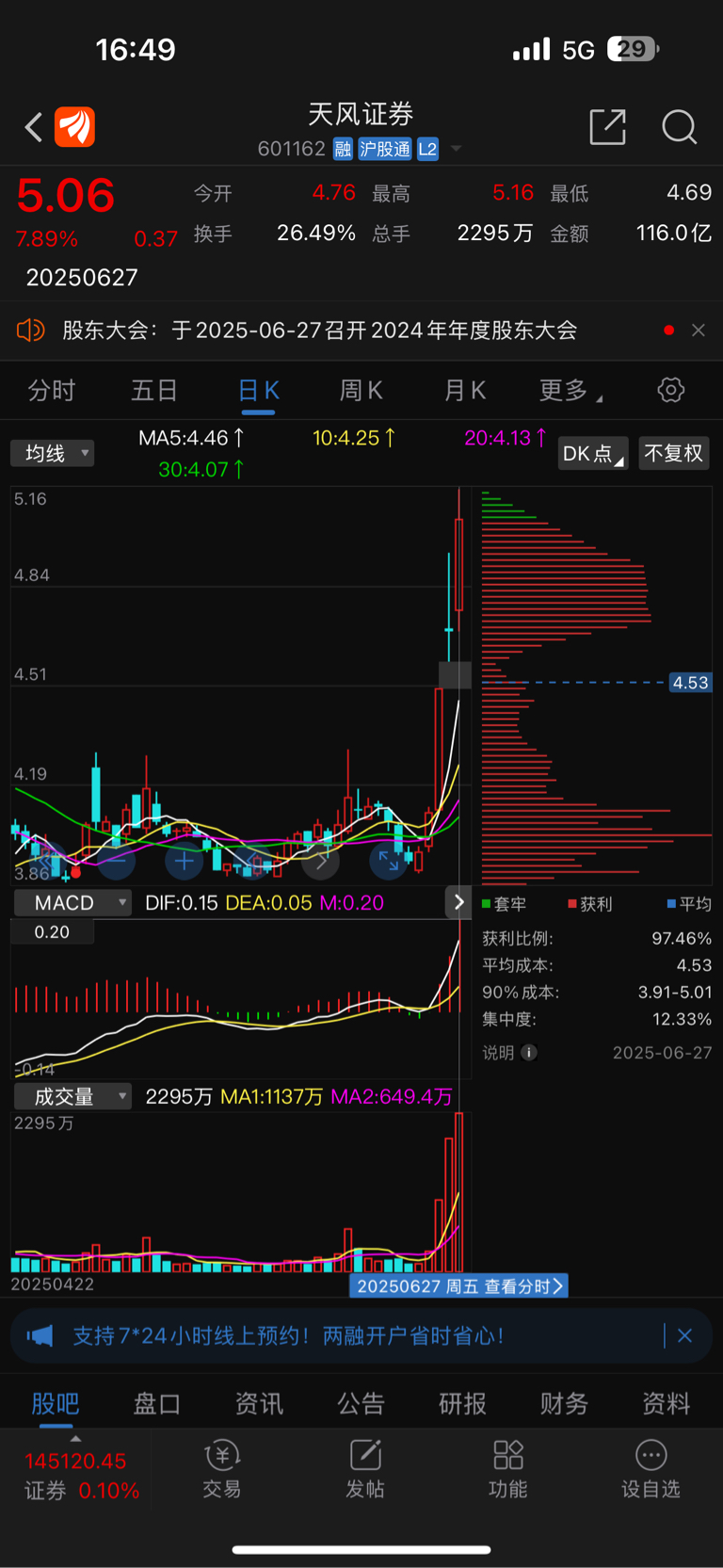Open the 功能 functions icon
Viewport: 723px width, 1568px height.
[508, 1469]
